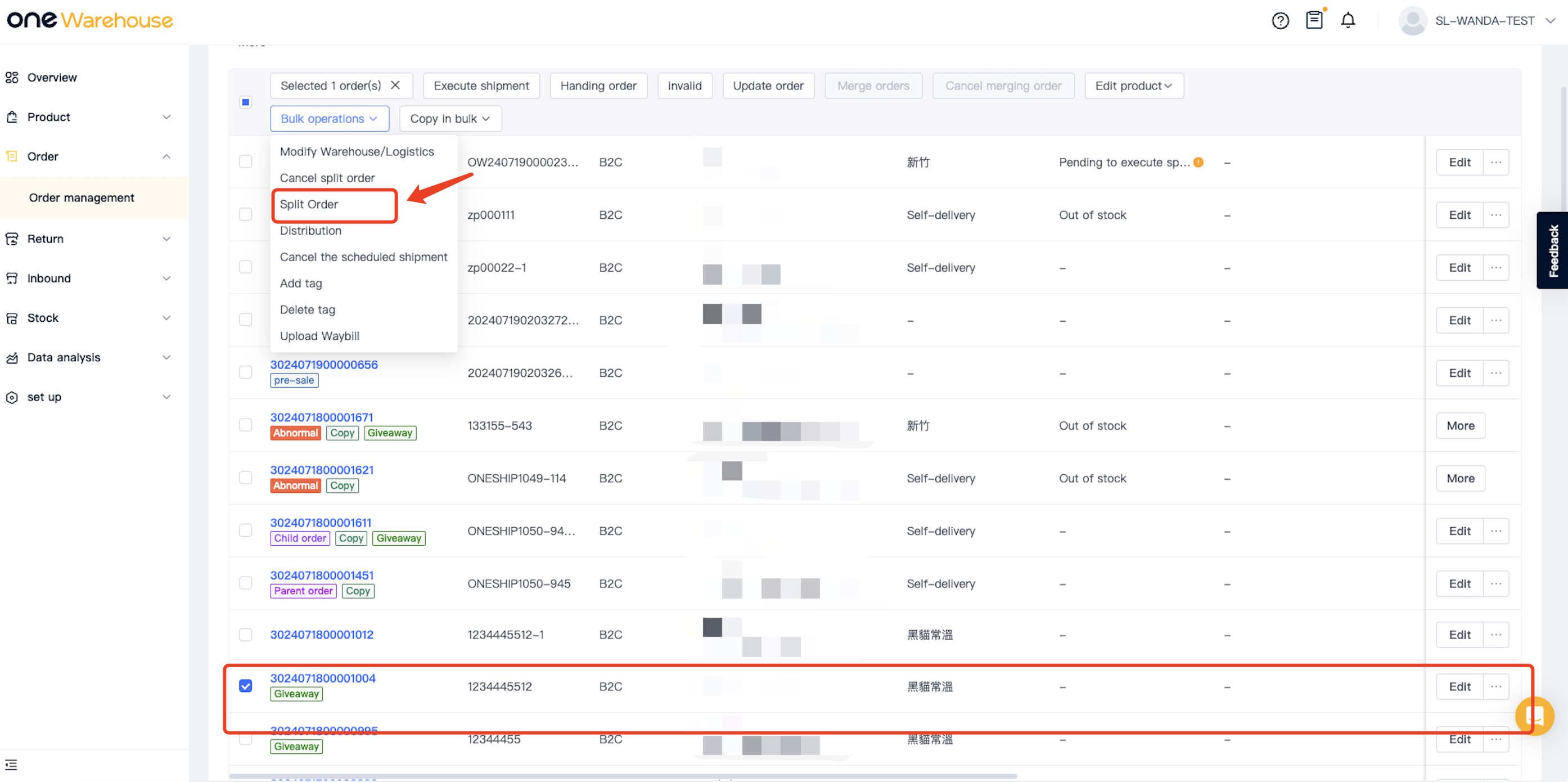This screenshot has height=782, width=1568.
Task: Click the Update order button
Action: pyautogui.click(x=768, y=86)
